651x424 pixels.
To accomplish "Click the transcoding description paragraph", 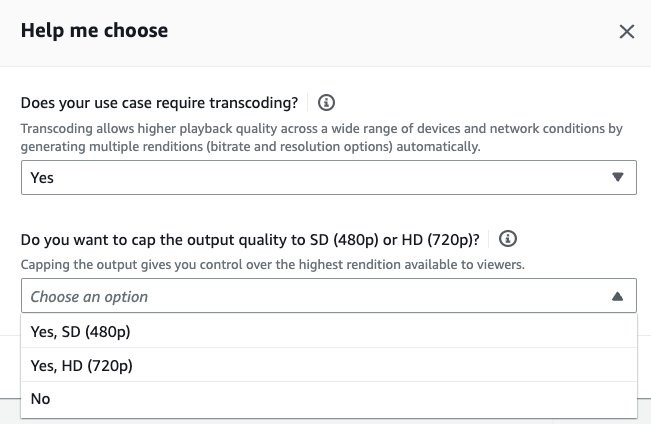I will point(322,137).
